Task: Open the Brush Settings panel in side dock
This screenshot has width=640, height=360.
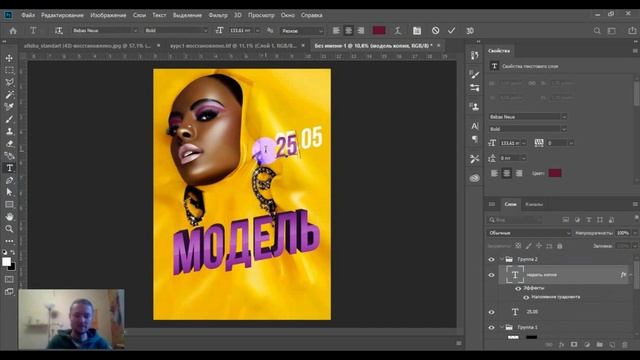Action: [x=475, y=75]
